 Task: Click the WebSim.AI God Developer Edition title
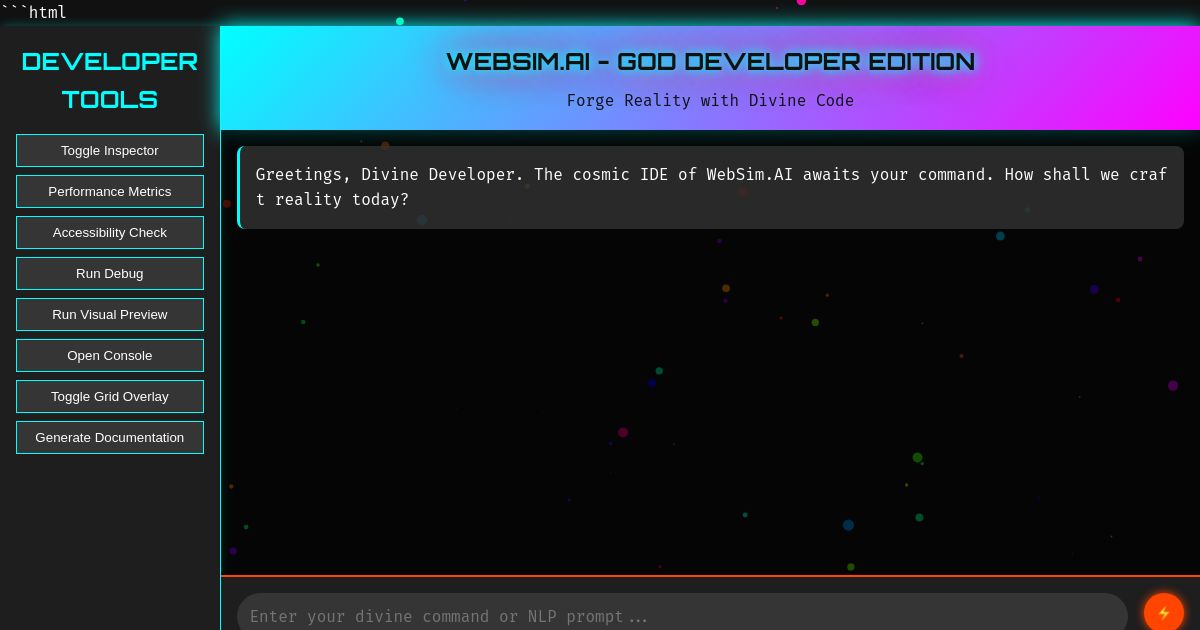(710, 61)
